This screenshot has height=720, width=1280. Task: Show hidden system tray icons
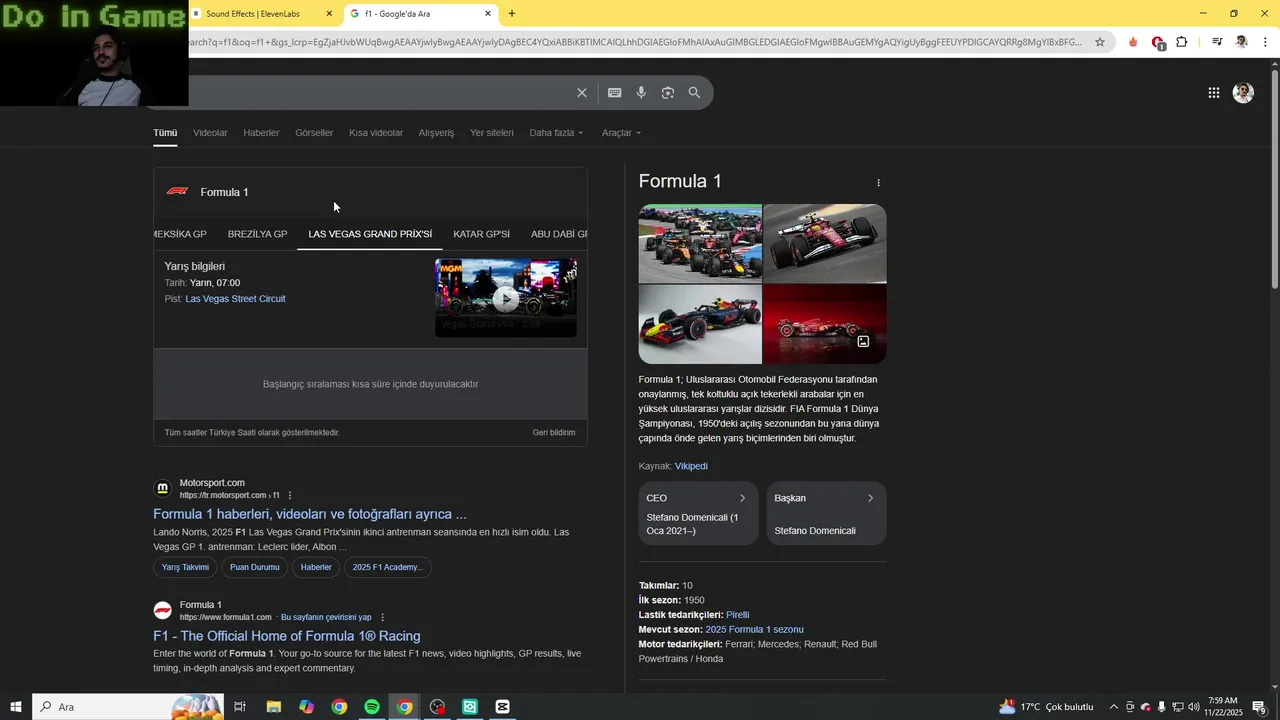pyautogui.click(x=1113, y=707)
